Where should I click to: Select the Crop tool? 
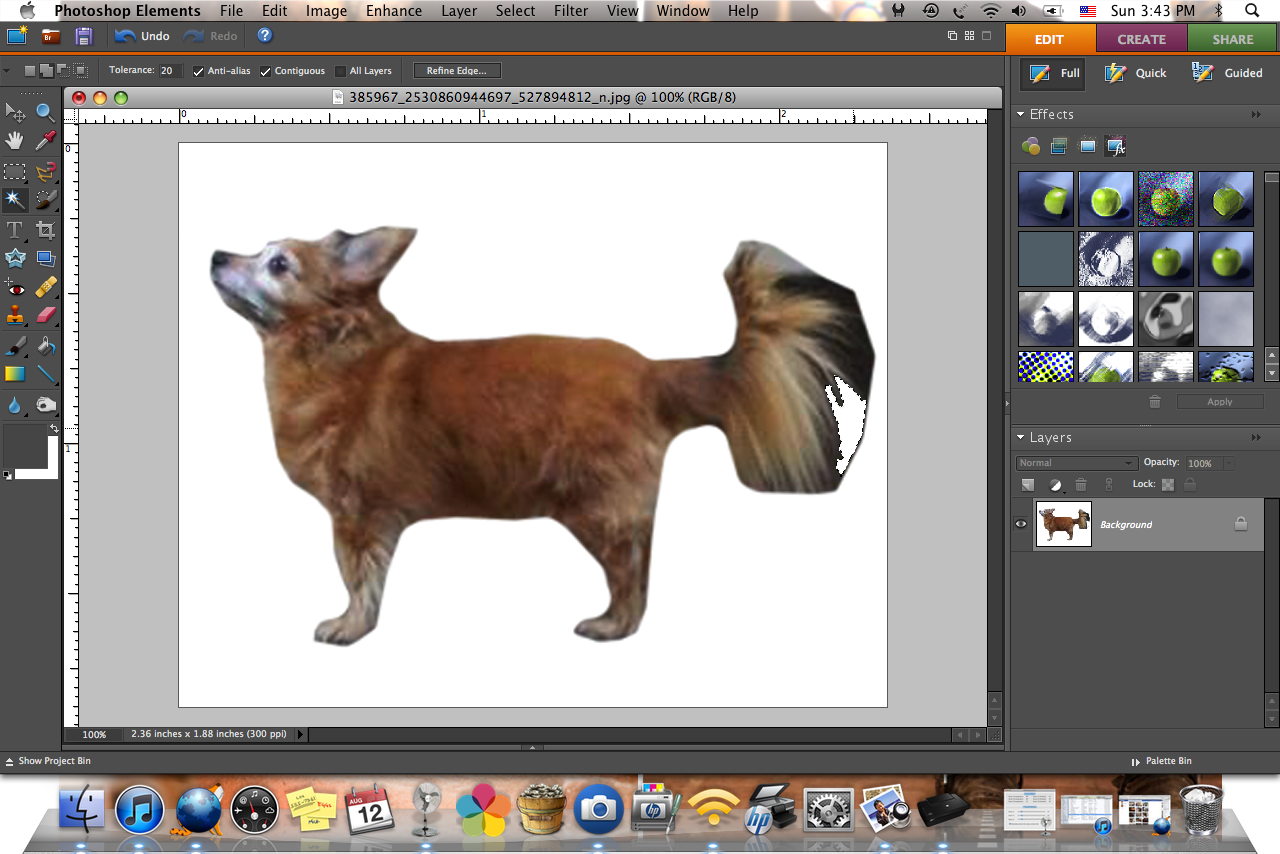pos(45,230)
